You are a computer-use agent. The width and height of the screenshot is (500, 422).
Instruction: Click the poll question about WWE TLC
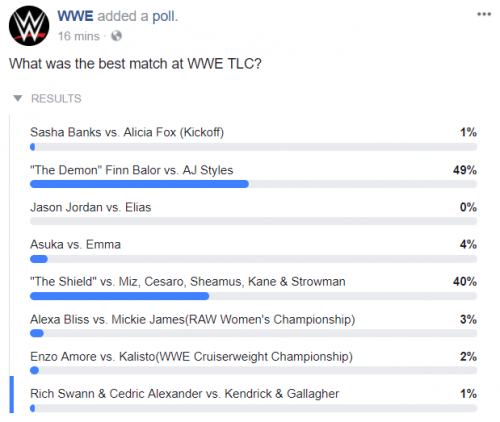[135, 64]
